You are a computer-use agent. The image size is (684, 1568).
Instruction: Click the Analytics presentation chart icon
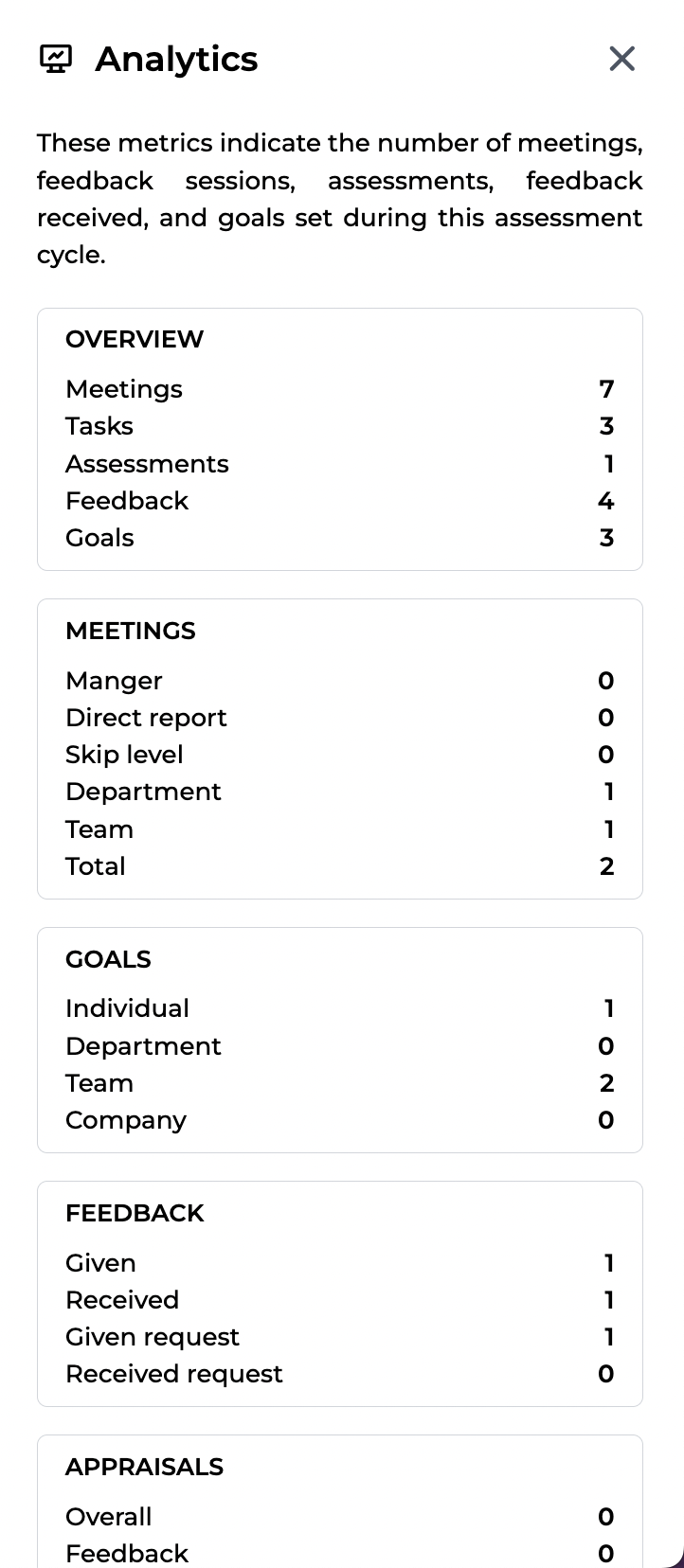point(56,59)
